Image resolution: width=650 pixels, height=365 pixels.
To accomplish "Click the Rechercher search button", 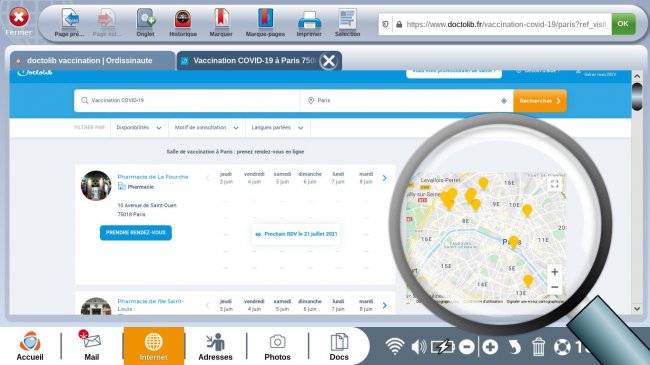I will click(x=540, y=101).
